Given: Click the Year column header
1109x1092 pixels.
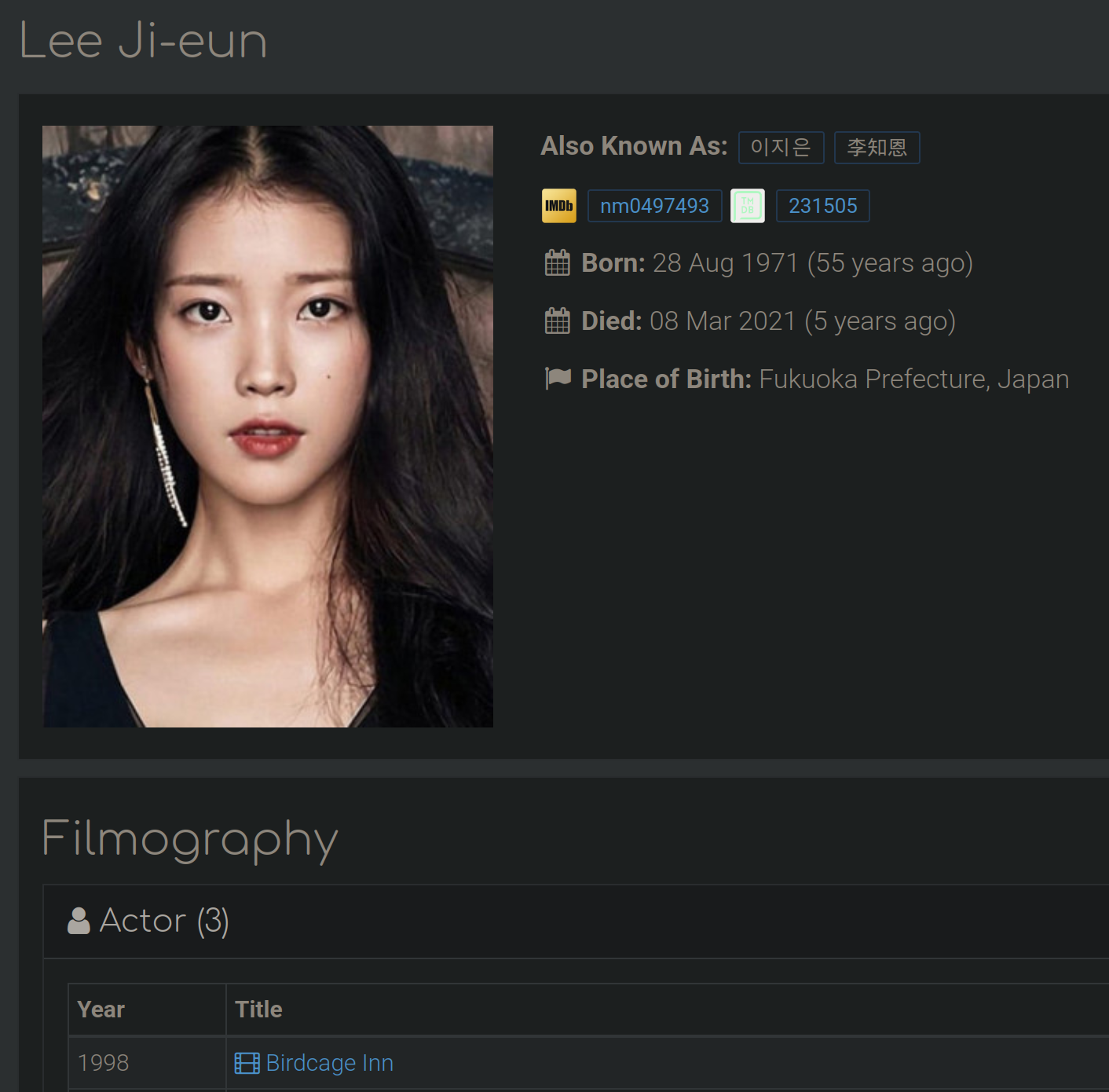Looking at the screenshot, I should click(x=147, y=1010).
